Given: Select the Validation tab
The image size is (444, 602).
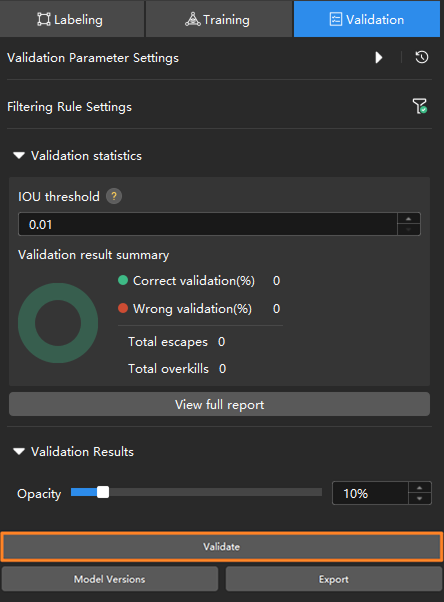Looking at the screenshot, I should pos(367,19).
